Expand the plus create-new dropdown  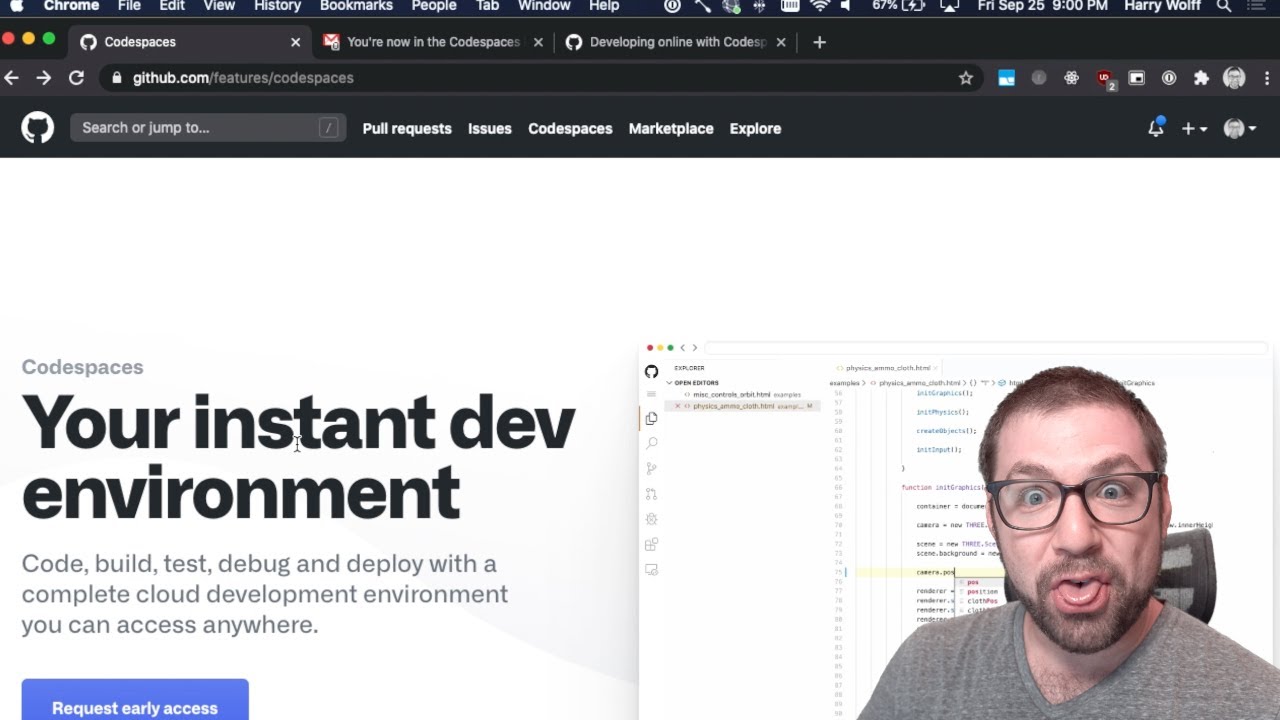coord(1194,128)
